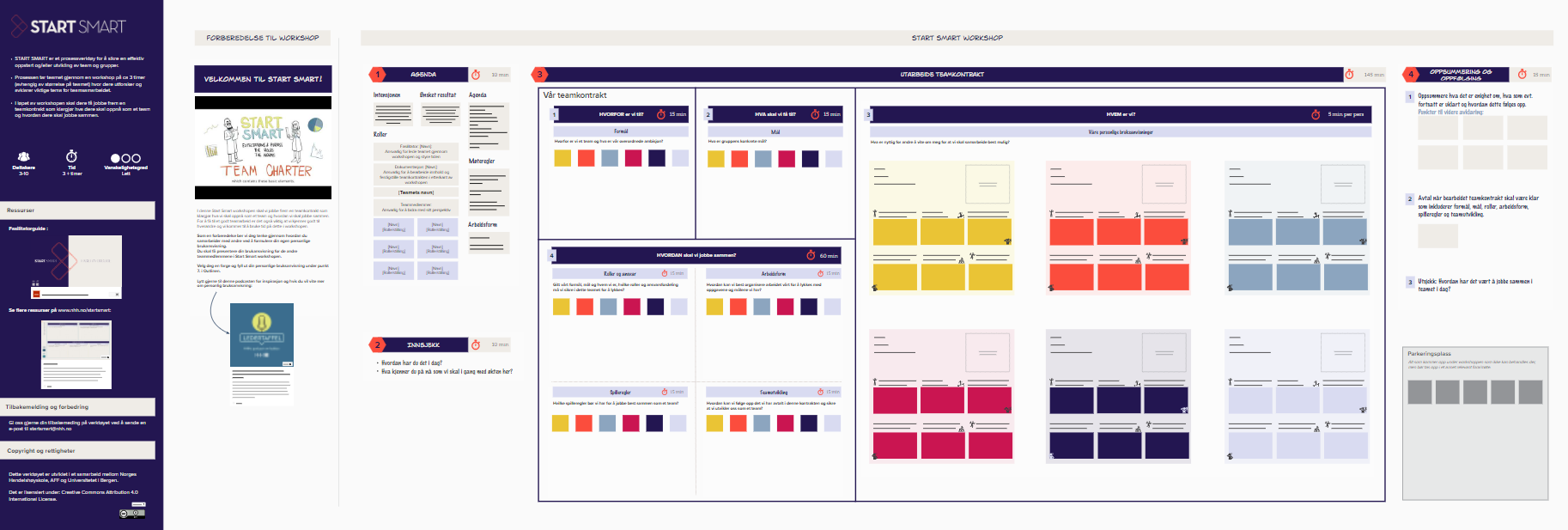Viewport: 1568px width, 530px height.
Task: Click the timer icon in Agenda header
Action: pos(476,75)
